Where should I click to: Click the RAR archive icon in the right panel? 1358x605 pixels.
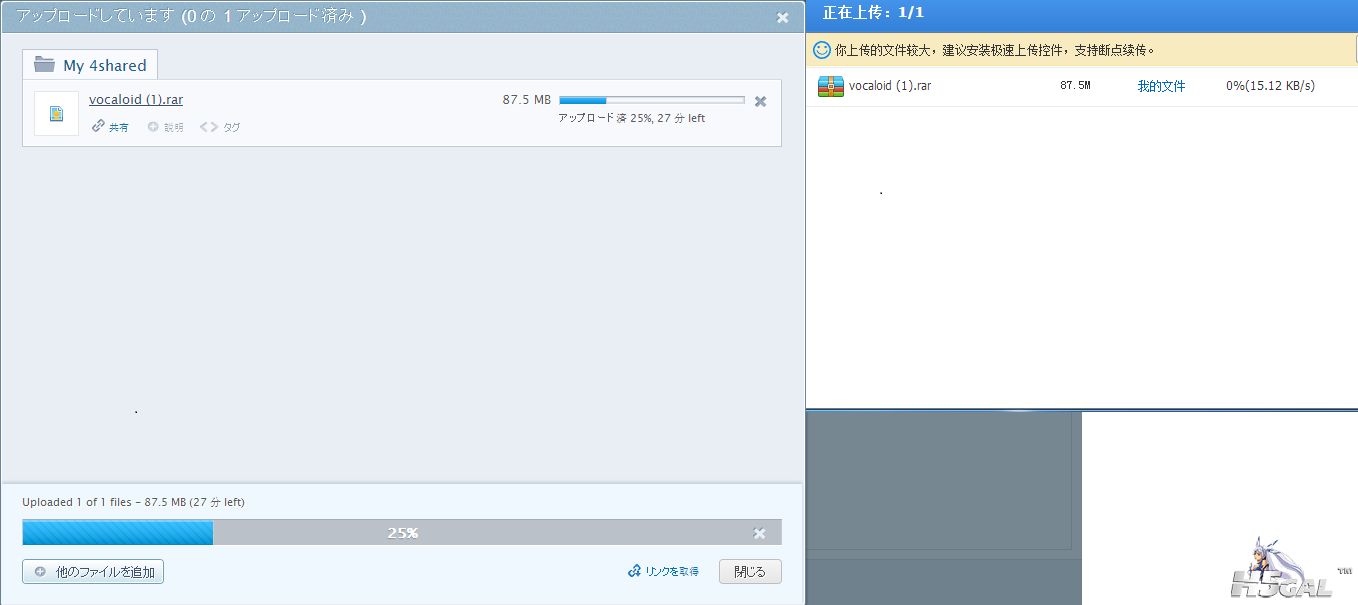pos(831,86)
